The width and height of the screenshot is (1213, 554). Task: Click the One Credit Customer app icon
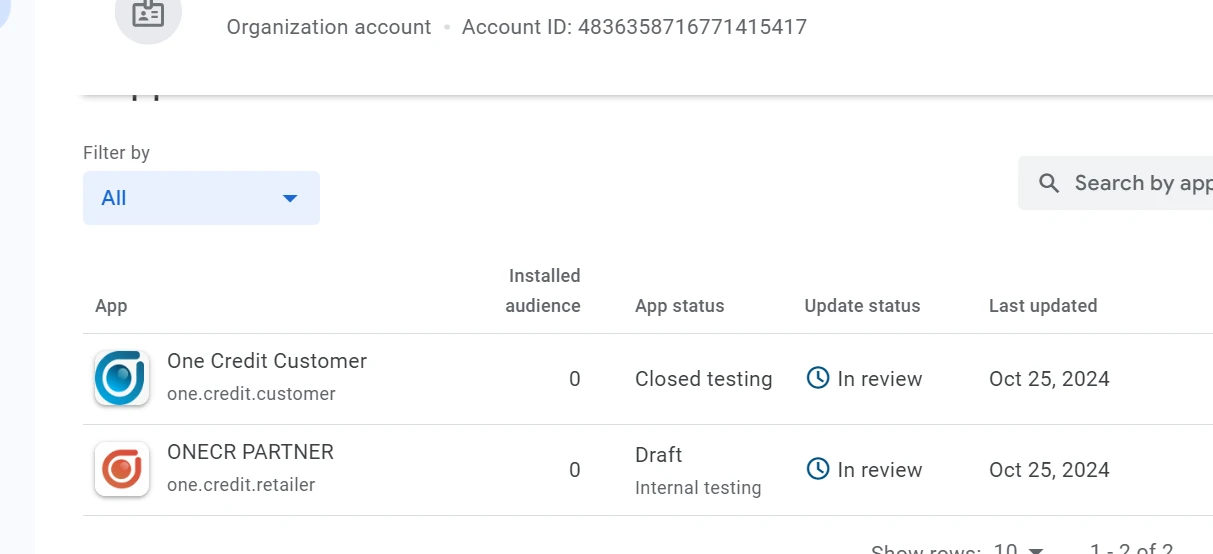click(x=122, y=378)
